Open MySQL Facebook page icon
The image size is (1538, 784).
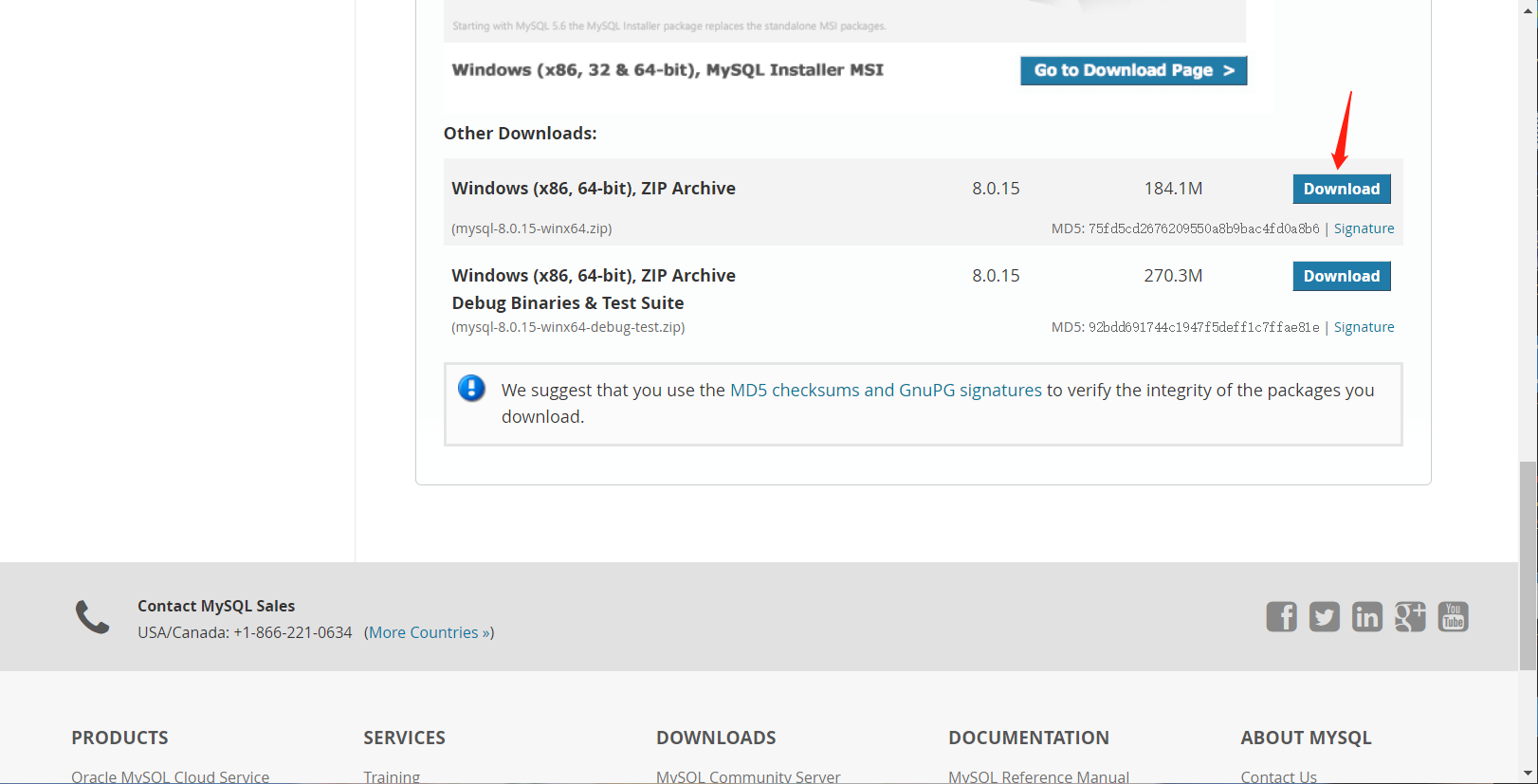1281,616
